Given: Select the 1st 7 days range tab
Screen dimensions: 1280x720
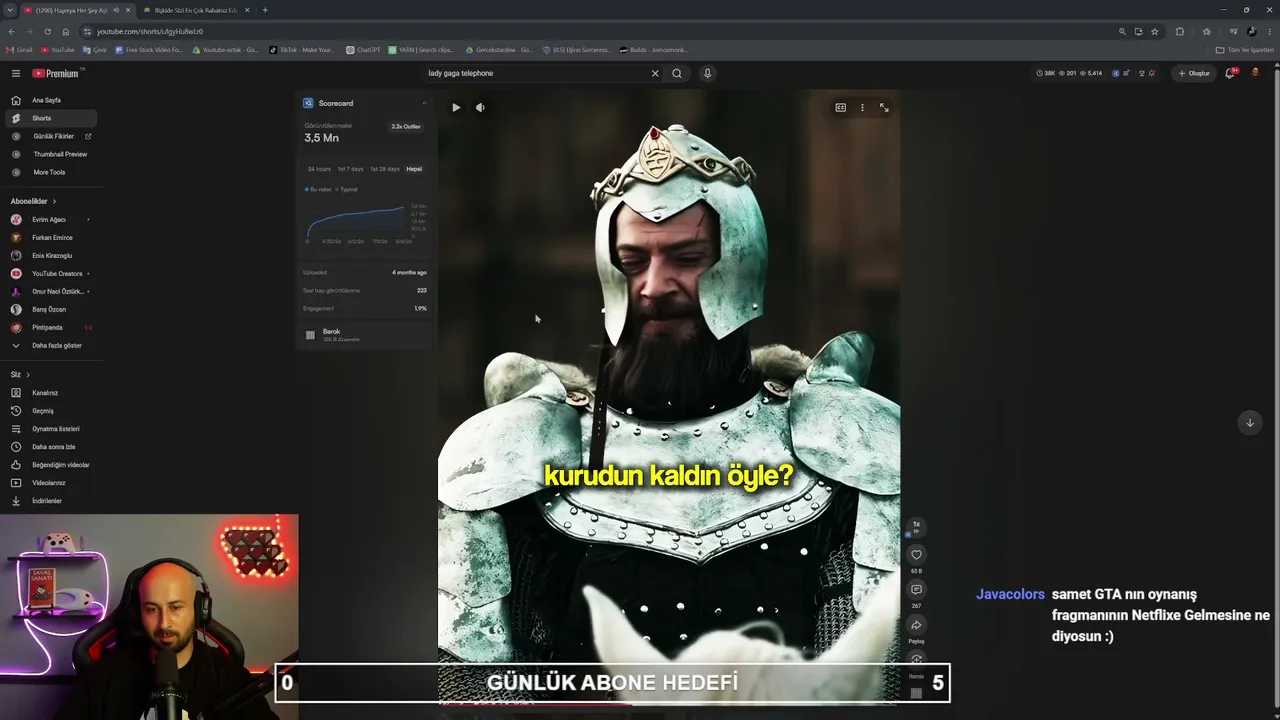Looking at the screenshot, I should click(351, 169).
